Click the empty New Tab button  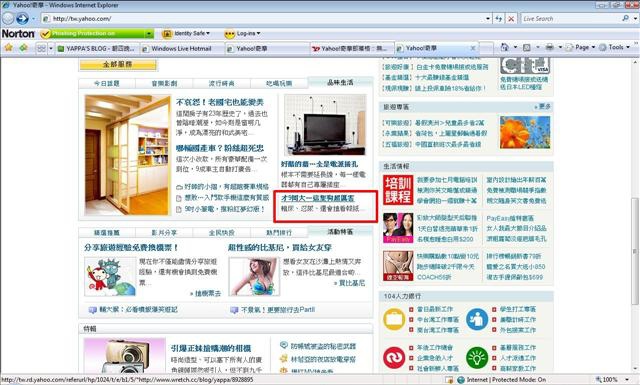point(486,48)
